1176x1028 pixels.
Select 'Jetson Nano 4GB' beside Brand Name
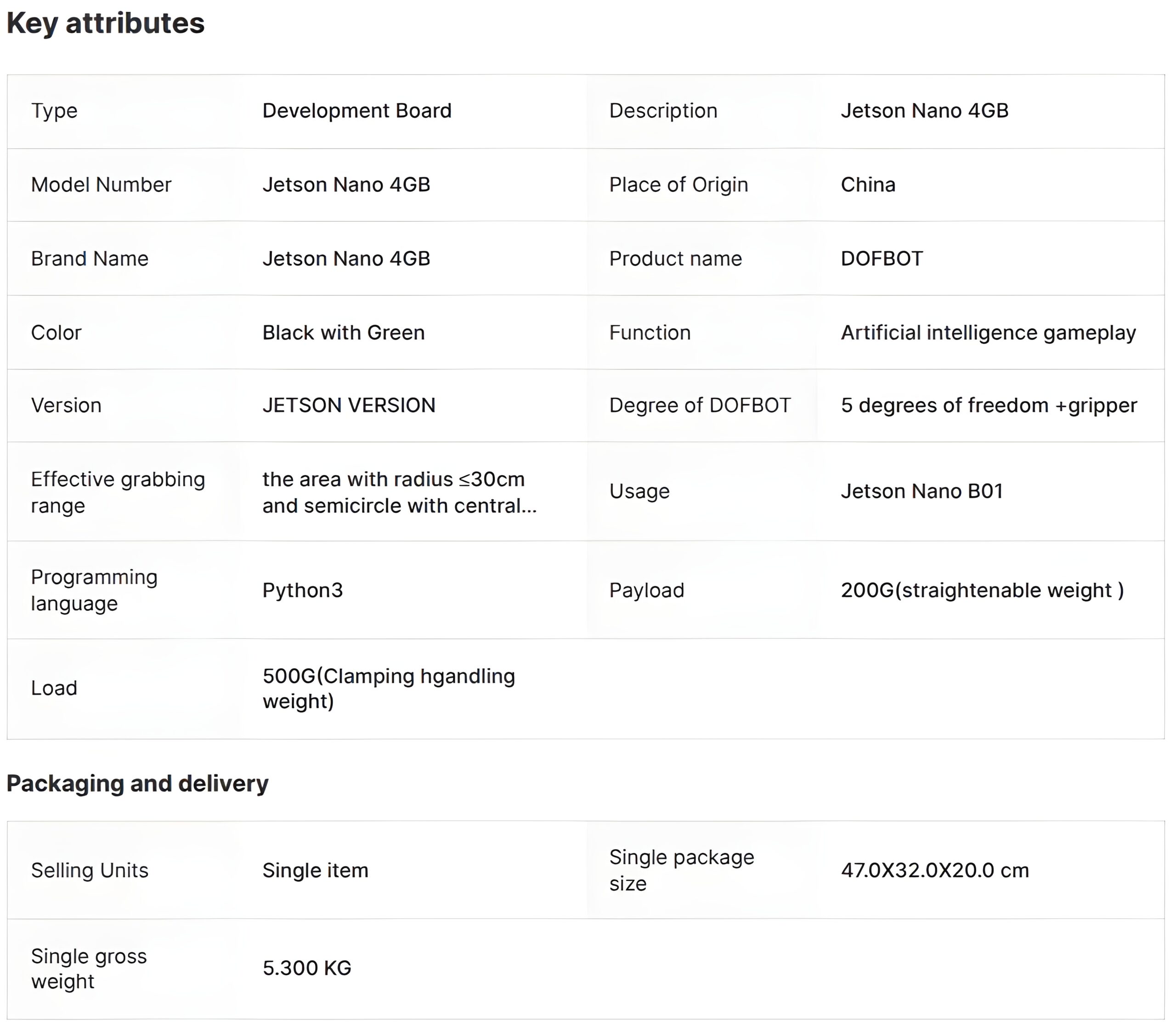click(346, 259)
